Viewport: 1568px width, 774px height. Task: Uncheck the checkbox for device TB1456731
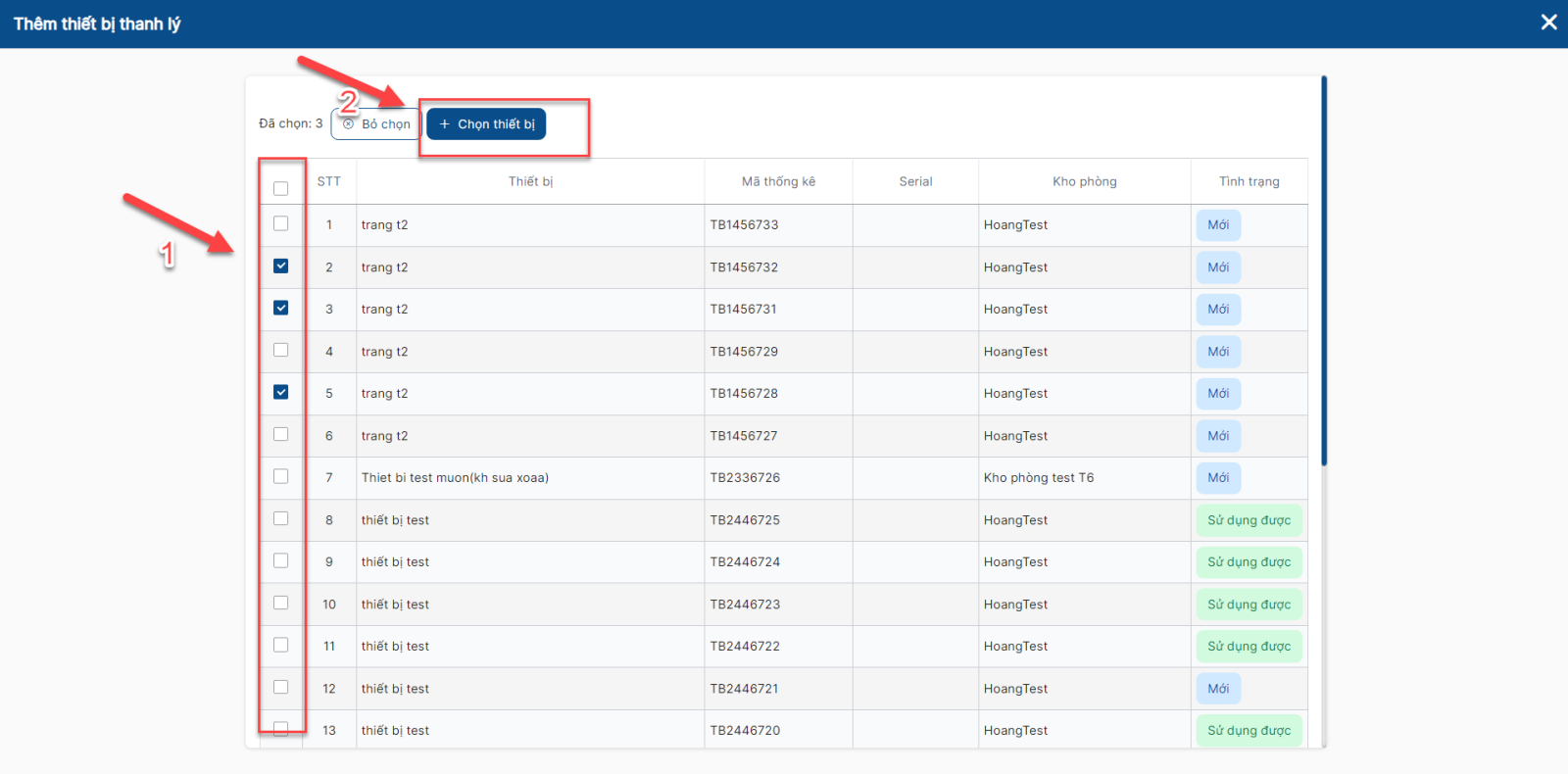281,308
